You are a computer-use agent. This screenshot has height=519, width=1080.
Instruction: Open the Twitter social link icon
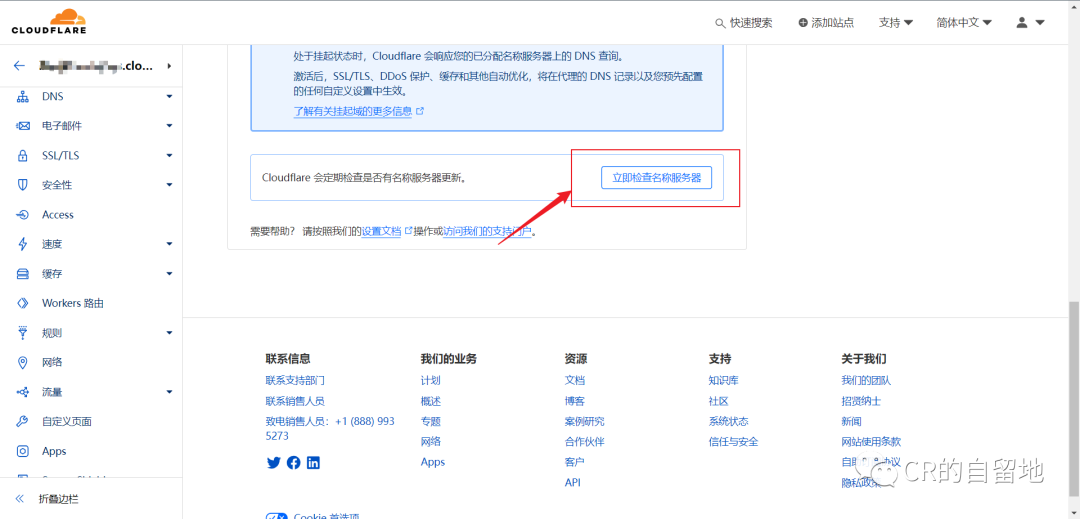273,462
